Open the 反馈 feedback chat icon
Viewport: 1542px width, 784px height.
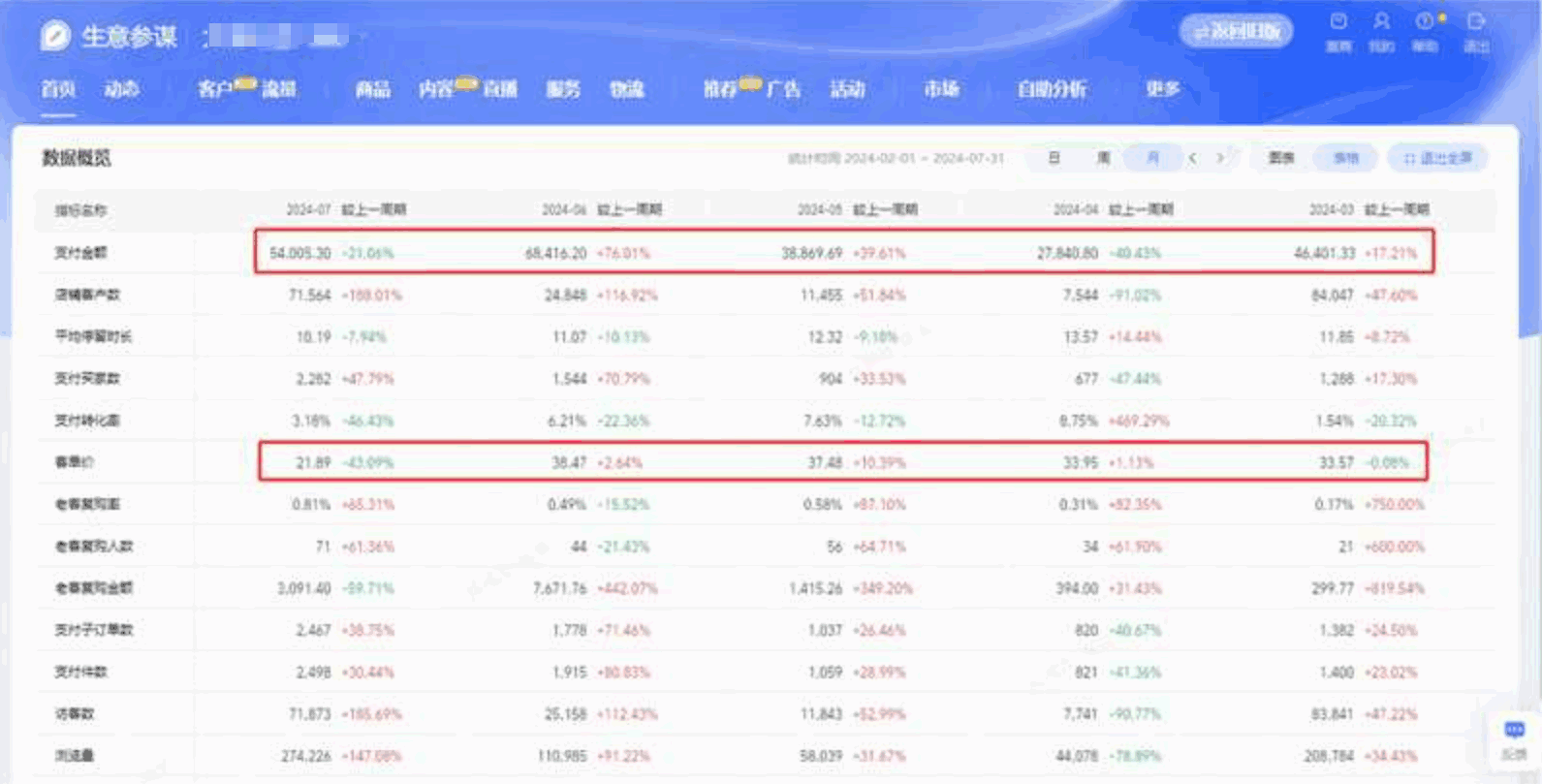point(1514,732)
